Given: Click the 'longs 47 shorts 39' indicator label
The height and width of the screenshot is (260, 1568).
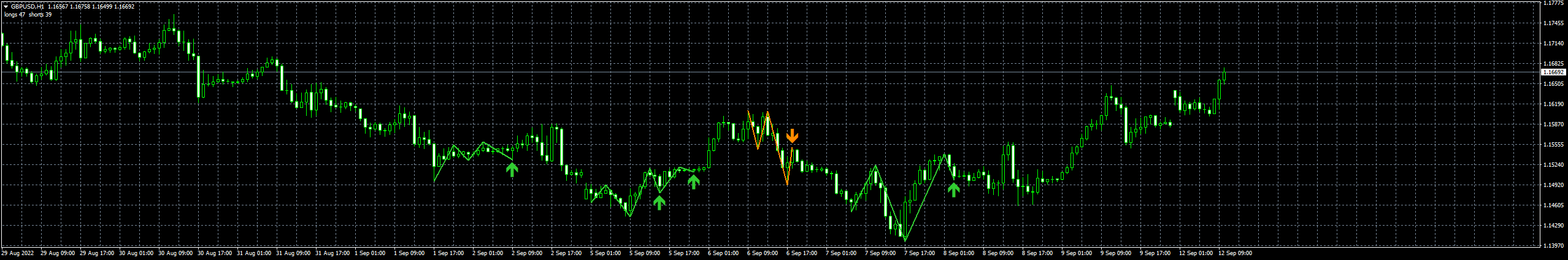Looking at the screenshot, I should 28,14.
